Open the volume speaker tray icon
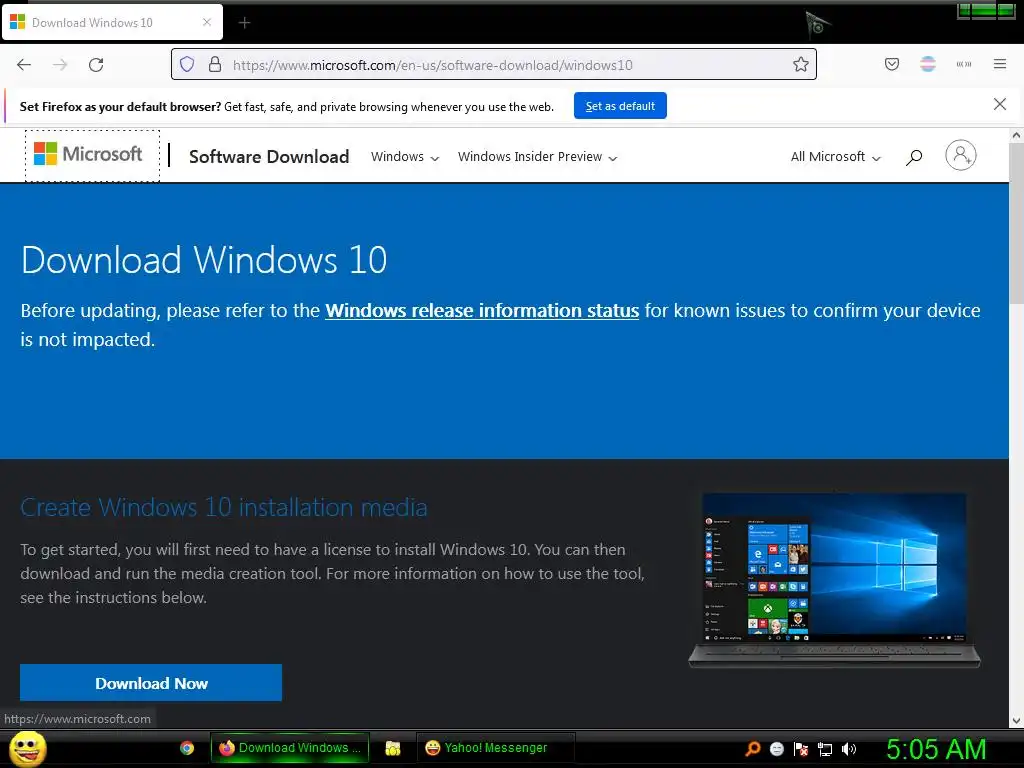The image size is (1024, 768). pos(848,749)
